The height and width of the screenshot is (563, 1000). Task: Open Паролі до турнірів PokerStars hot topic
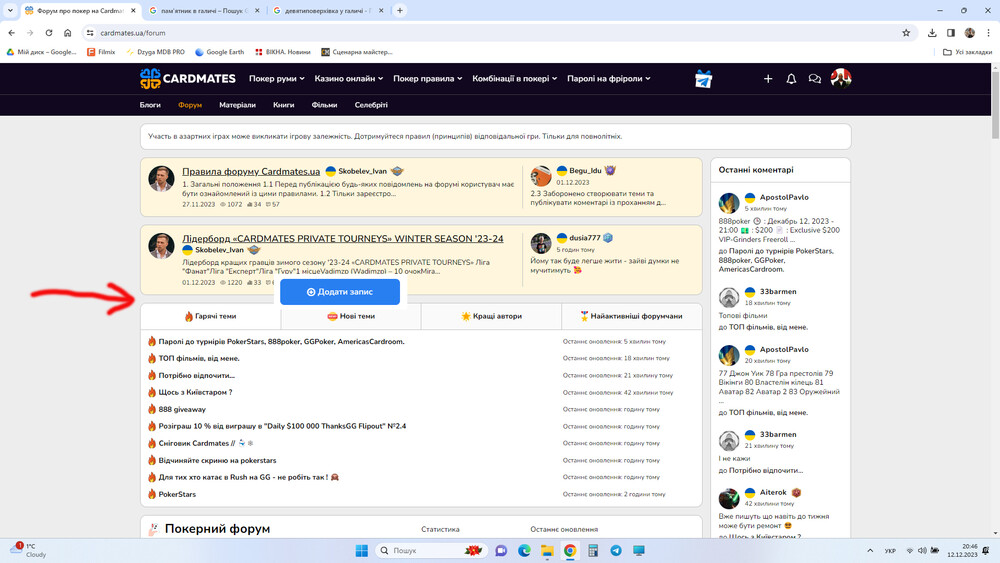281,341
